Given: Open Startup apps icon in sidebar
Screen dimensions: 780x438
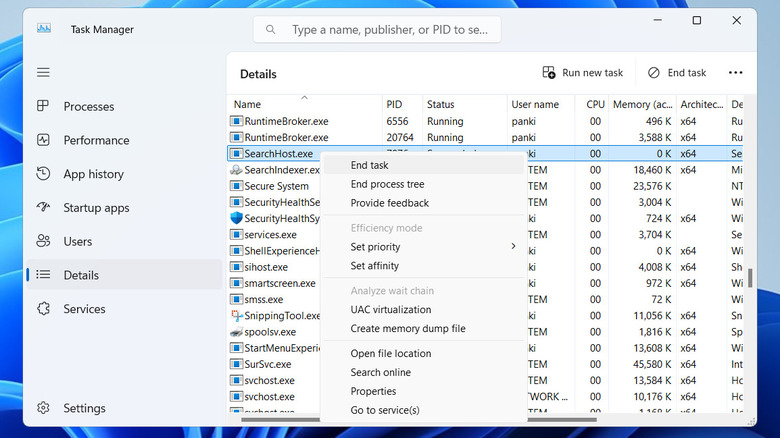Looking at the screenshot, I should click(43, 208).
